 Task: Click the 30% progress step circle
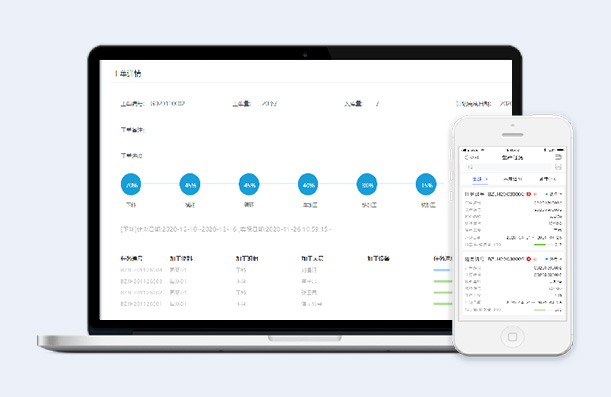pyautogui.click(x=367, y=184)
